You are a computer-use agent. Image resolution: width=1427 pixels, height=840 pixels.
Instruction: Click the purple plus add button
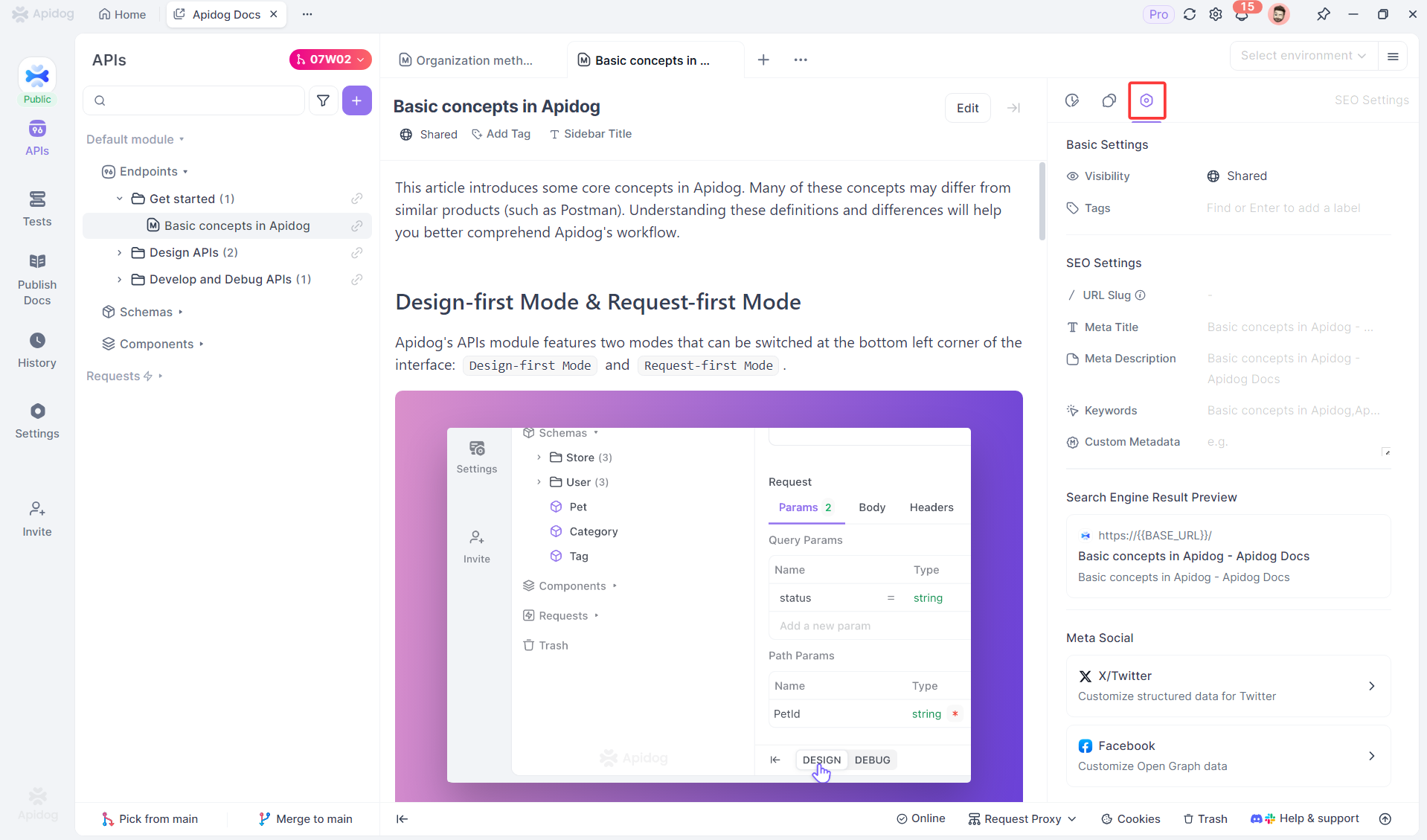(x=357, y=100)
